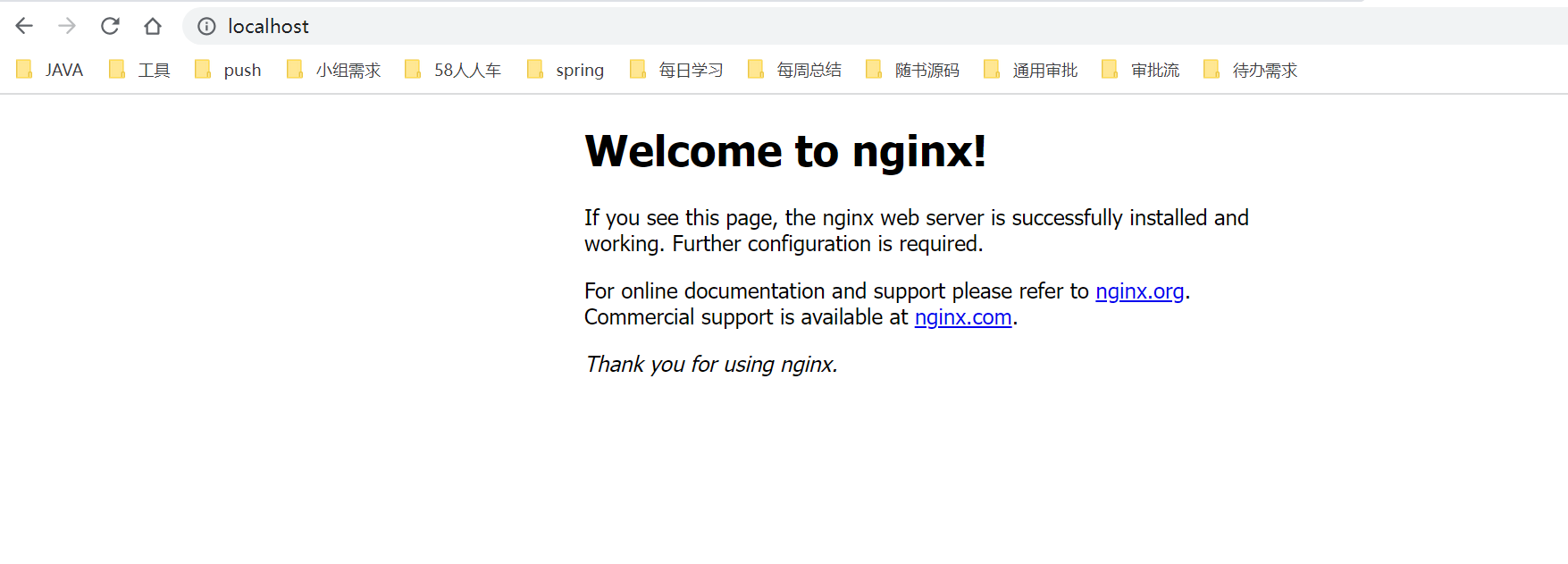The height and width of the screenshot is (564, 1568).
Task: Open the 工具 bookmark folder
Action: click(x=139, y=70)
